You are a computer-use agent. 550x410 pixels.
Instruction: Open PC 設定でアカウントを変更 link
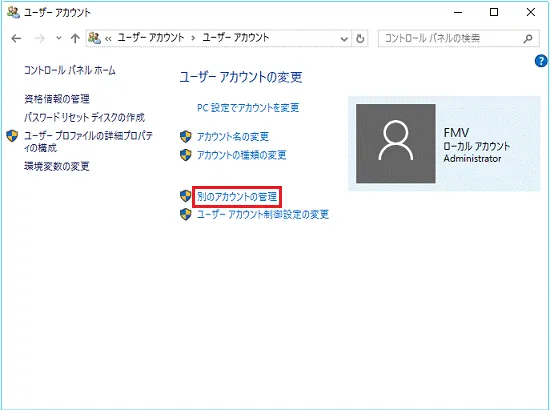[x=248, y=107]
